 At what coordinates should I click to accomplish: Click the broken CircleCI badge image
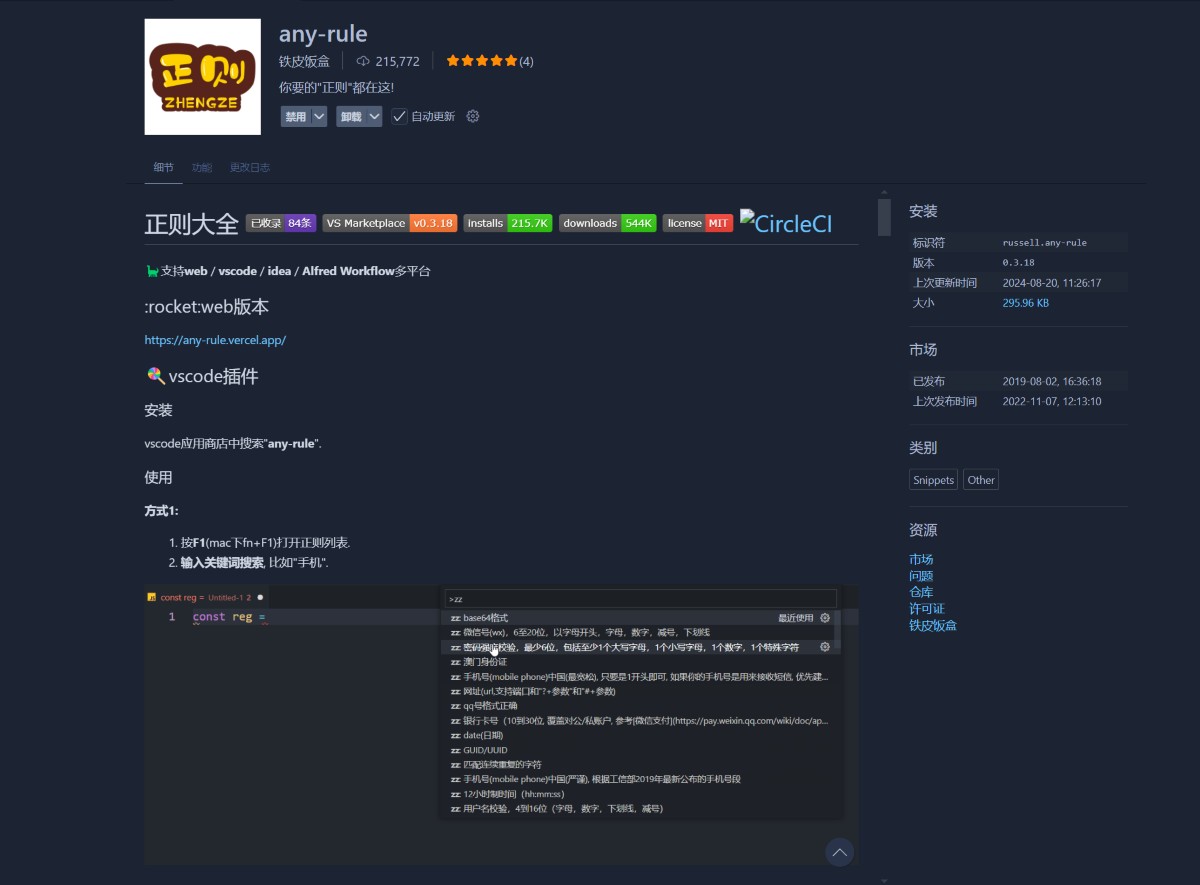(x=786, y=222)
